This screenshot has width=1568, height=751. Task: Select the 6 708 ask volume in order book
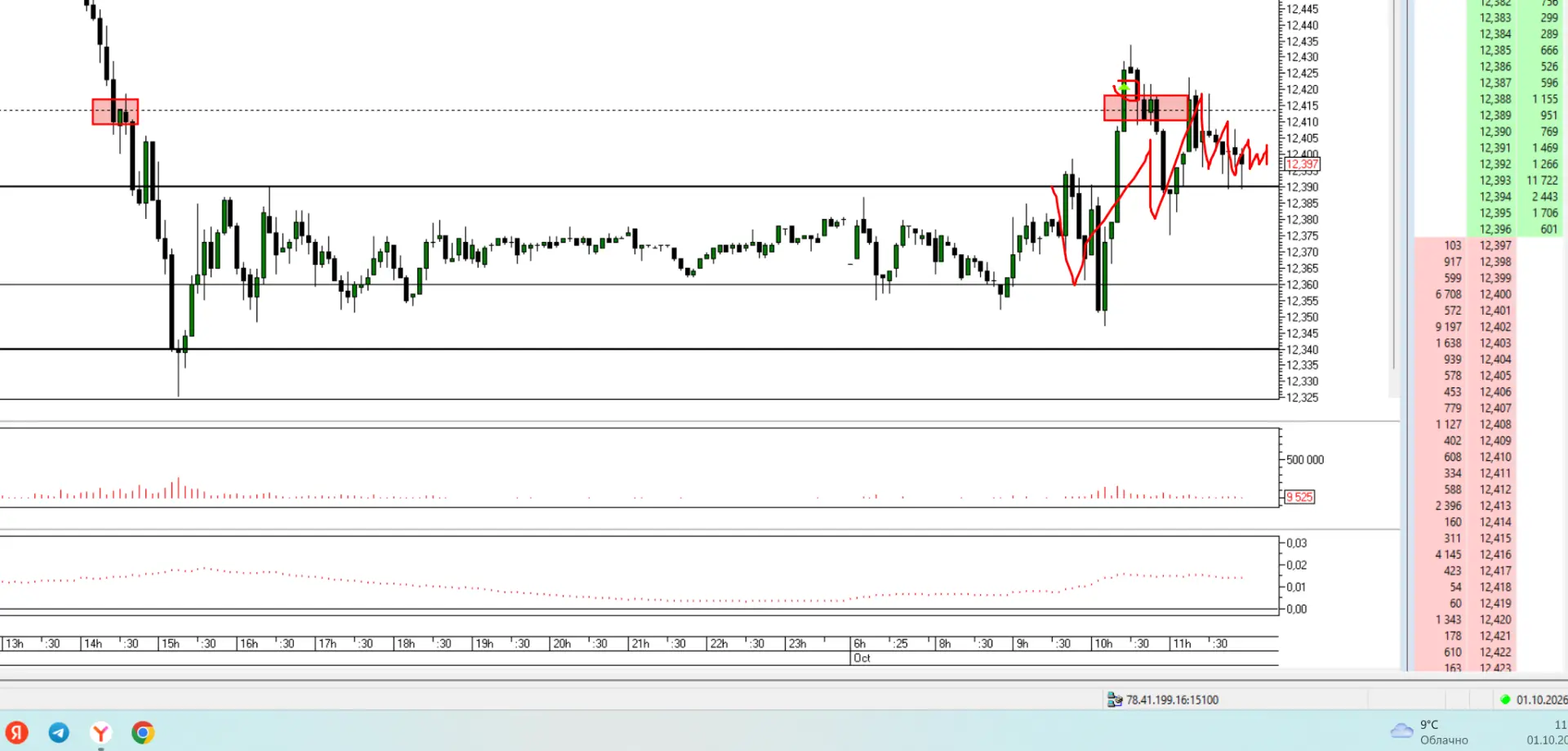pos(1448,294)
